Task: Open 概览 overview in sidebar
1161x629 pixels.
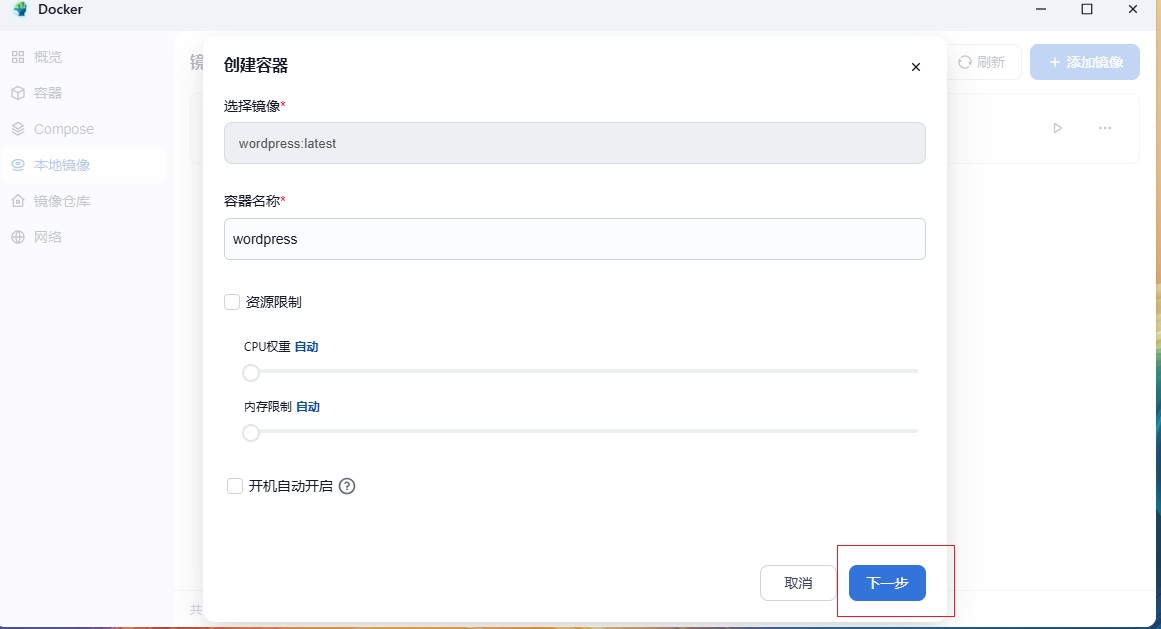Action: [48, 57]
